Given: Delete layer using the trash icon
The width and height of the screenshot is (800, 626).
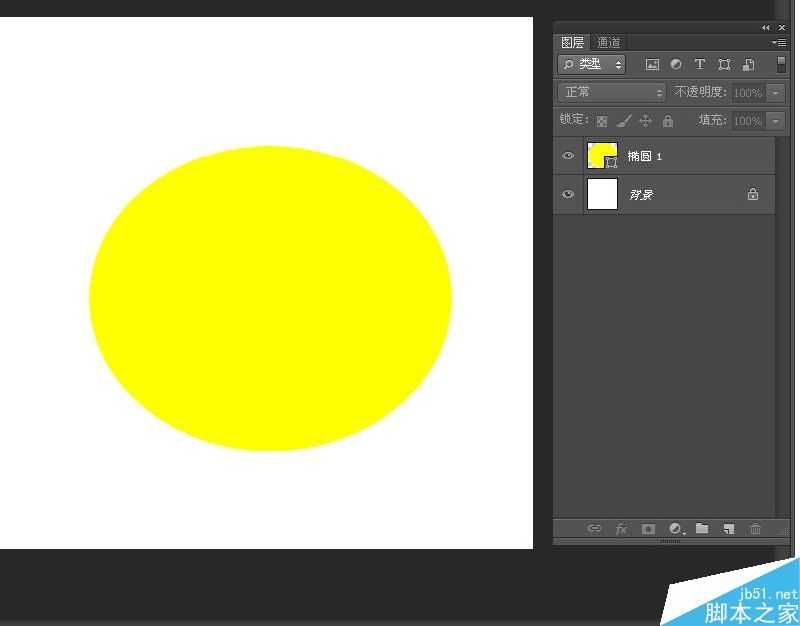Looking at the screenshot, I should pos(756,529).
